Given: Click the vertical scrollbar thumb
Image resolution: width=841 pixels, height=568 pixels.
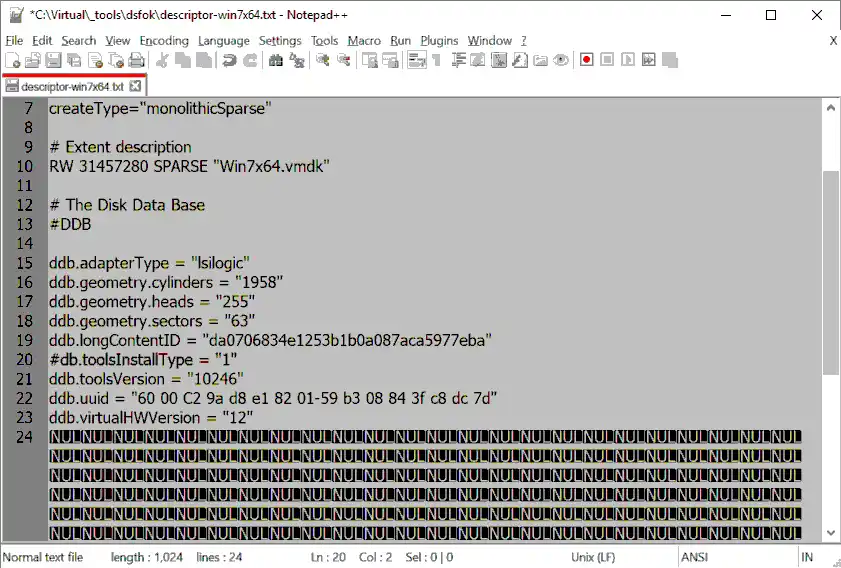Looking at the screenshot, I should (x=830, y=272).
